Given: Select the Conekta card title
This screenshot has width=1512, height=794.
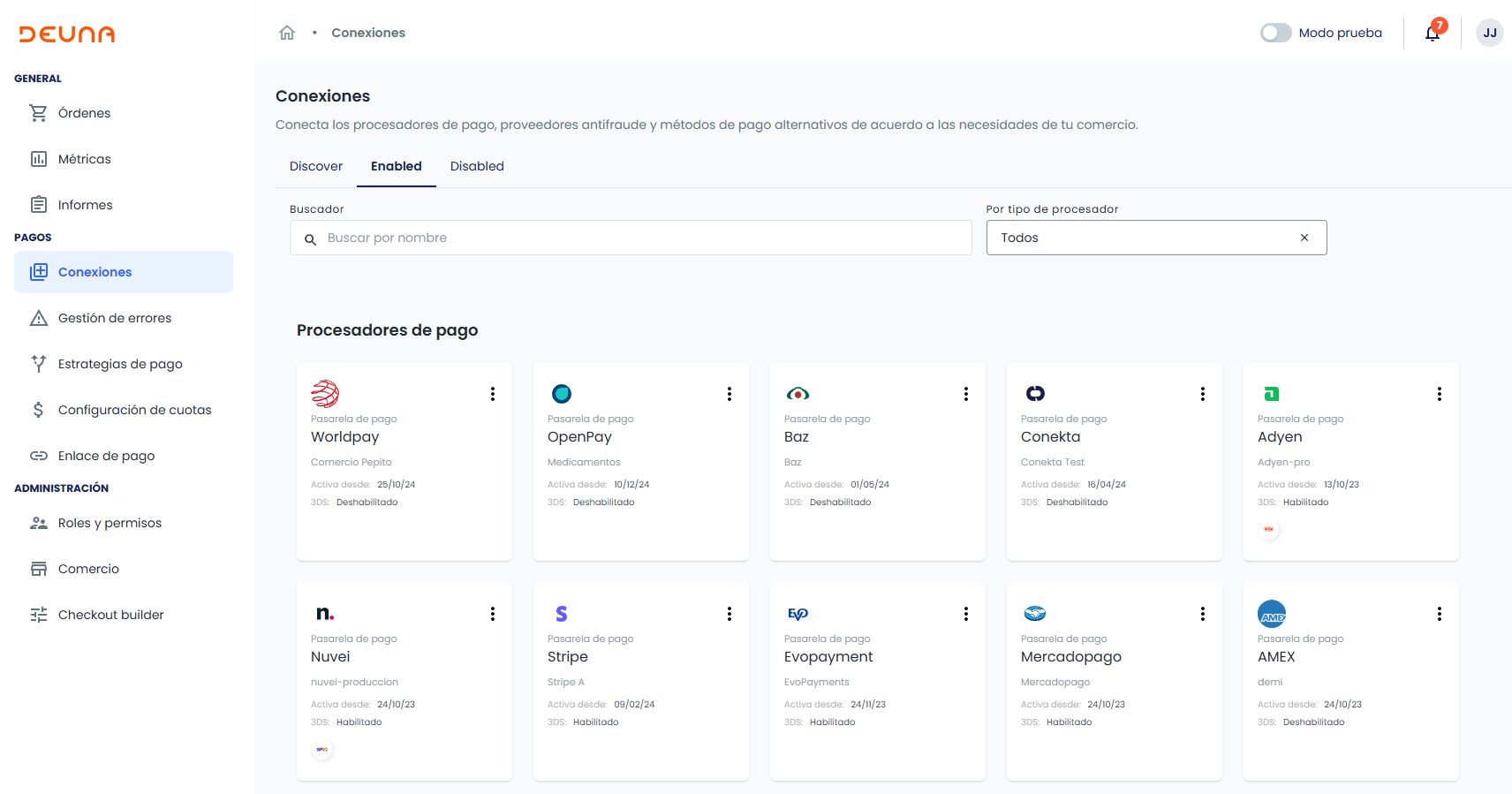Looking at the screenshot, I should point(1050,436).
